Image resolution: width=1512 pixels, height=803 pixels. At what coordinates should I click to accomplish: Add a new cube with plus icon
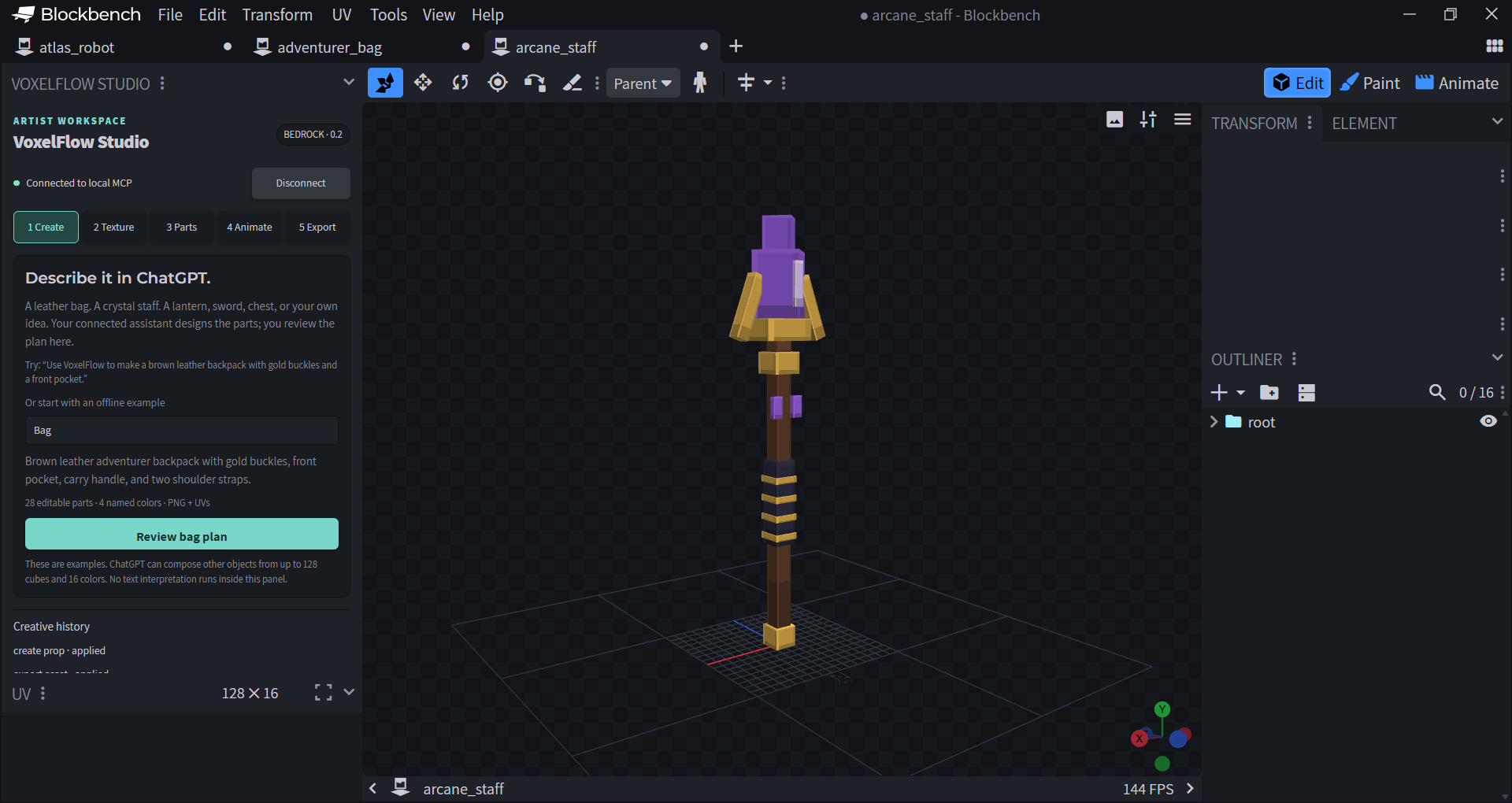pyautogui.click(x=1219, y=393)
